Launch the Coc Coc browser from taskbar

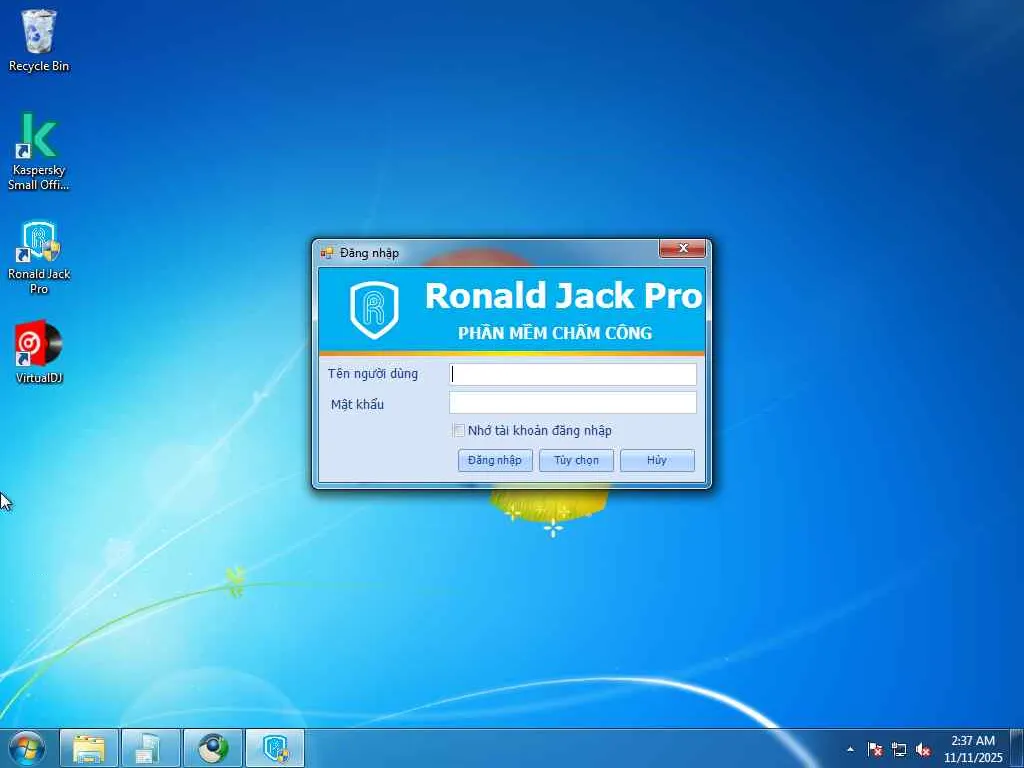click(x=213, y=748)
